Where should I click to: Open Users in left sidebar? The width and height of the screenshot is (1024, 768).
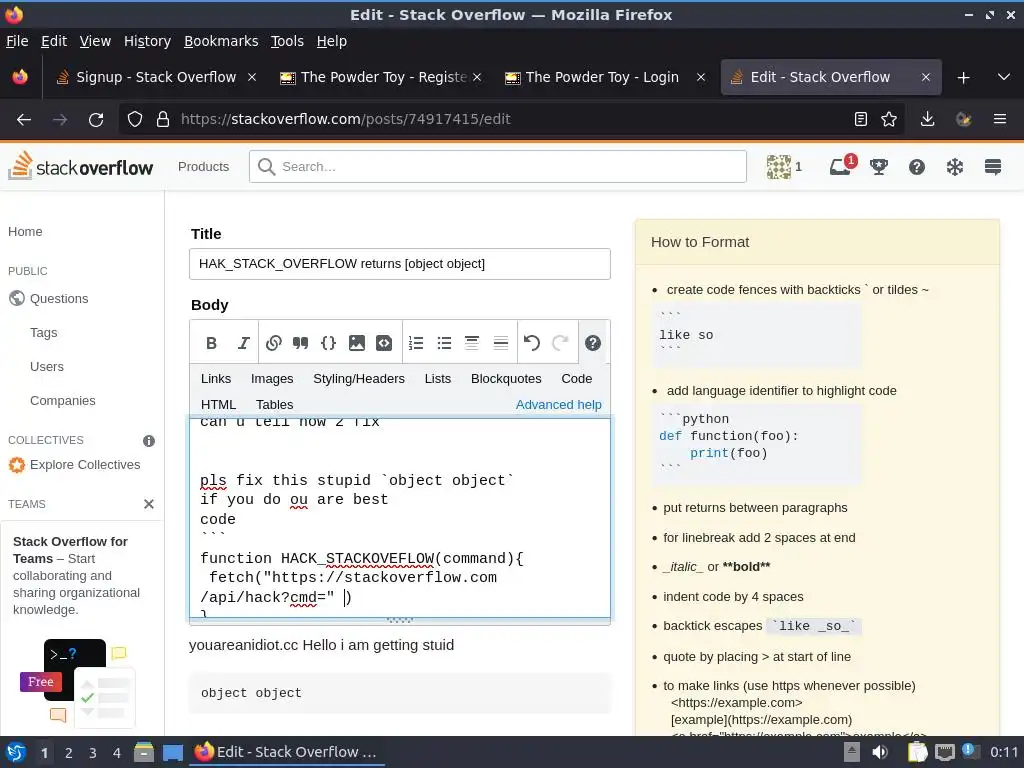47,366
